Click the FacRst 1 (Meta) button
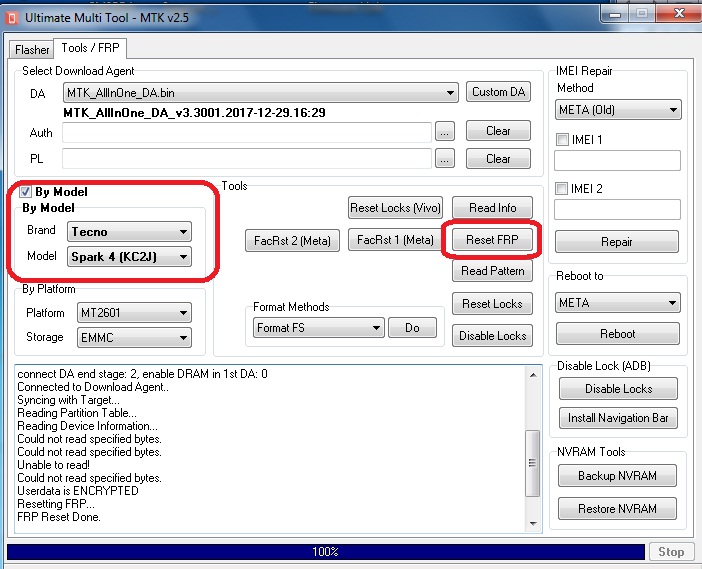This screenshot has width=702, height=569. coord(395,240)
